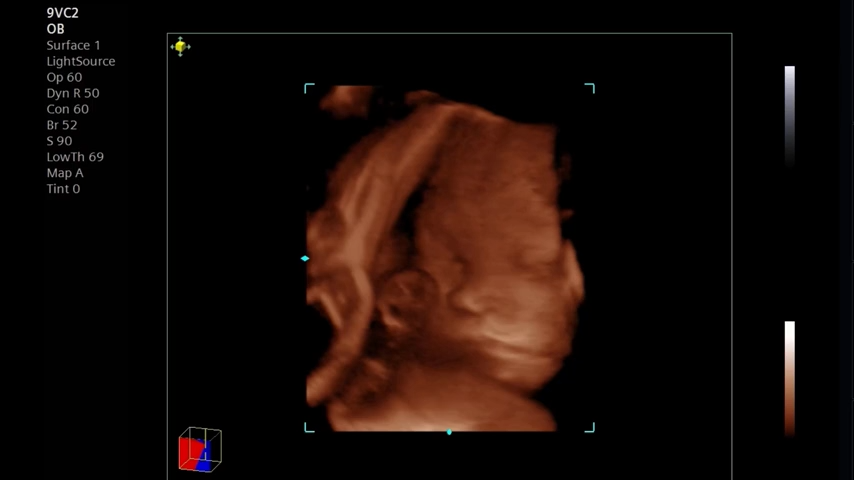Click the cyan left-edge ROI marker
Screen dimensions: 854x480
tap(305, 258)
